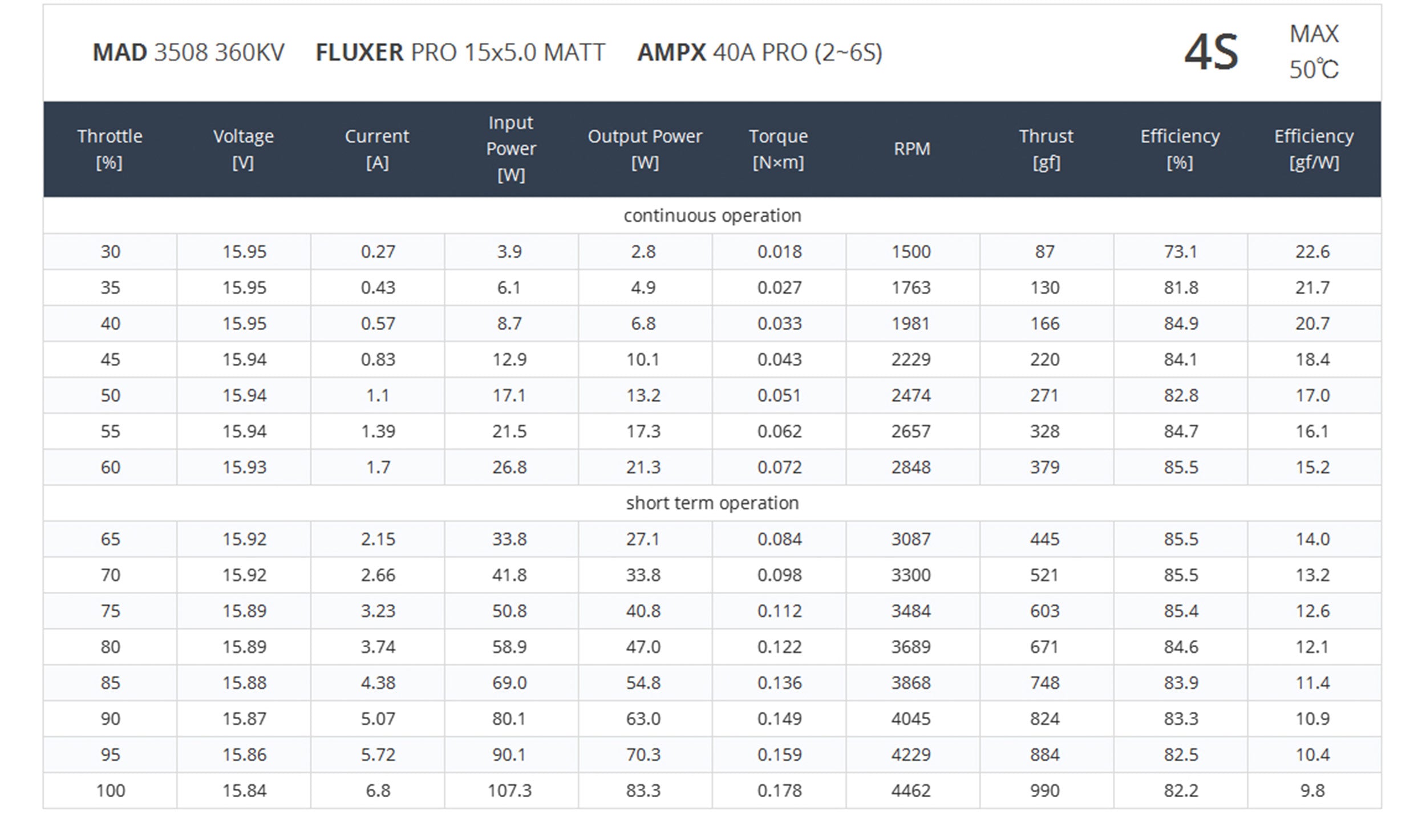
Task: Click the Efficiency [gf/W] column header
Action: [1314, 149]
